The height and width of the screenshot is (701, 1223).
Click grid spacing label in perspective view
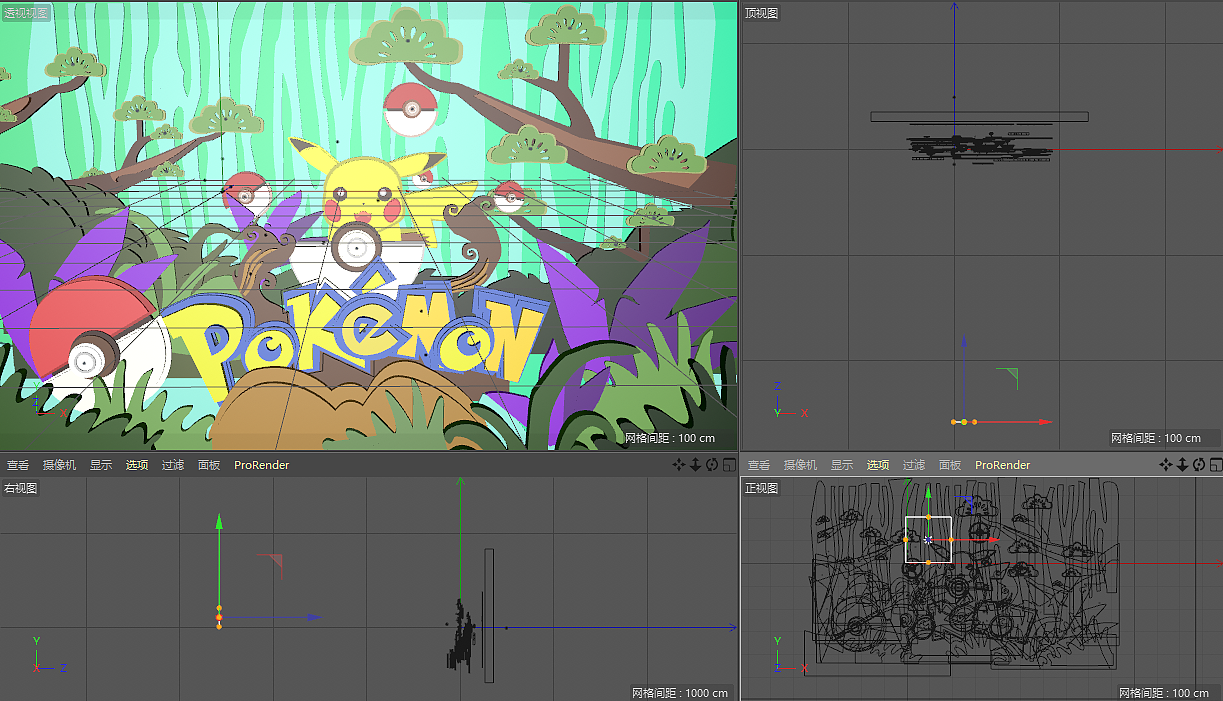click(670, 438)
